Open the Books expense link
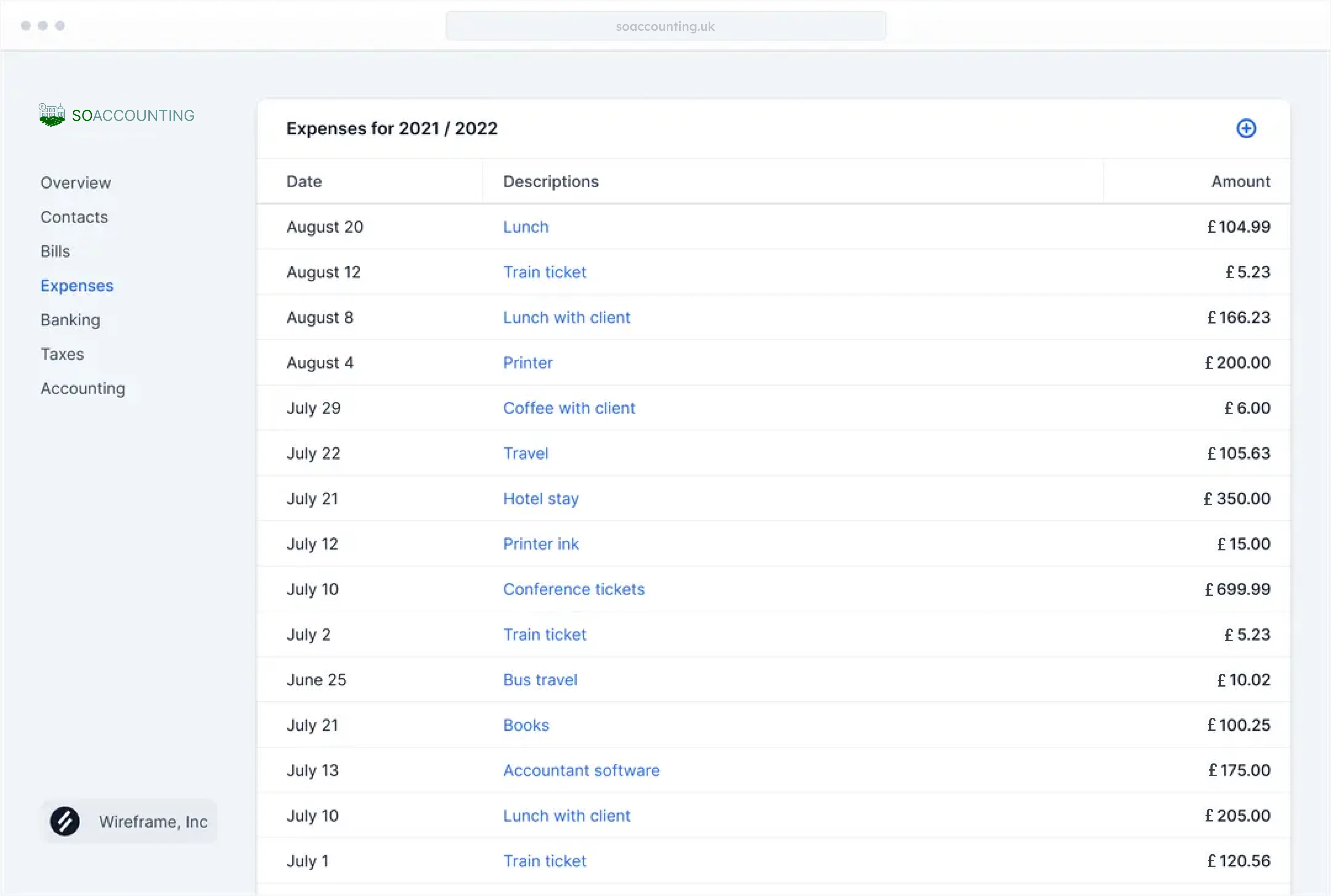1331x896 pixels. pos(526,725)
